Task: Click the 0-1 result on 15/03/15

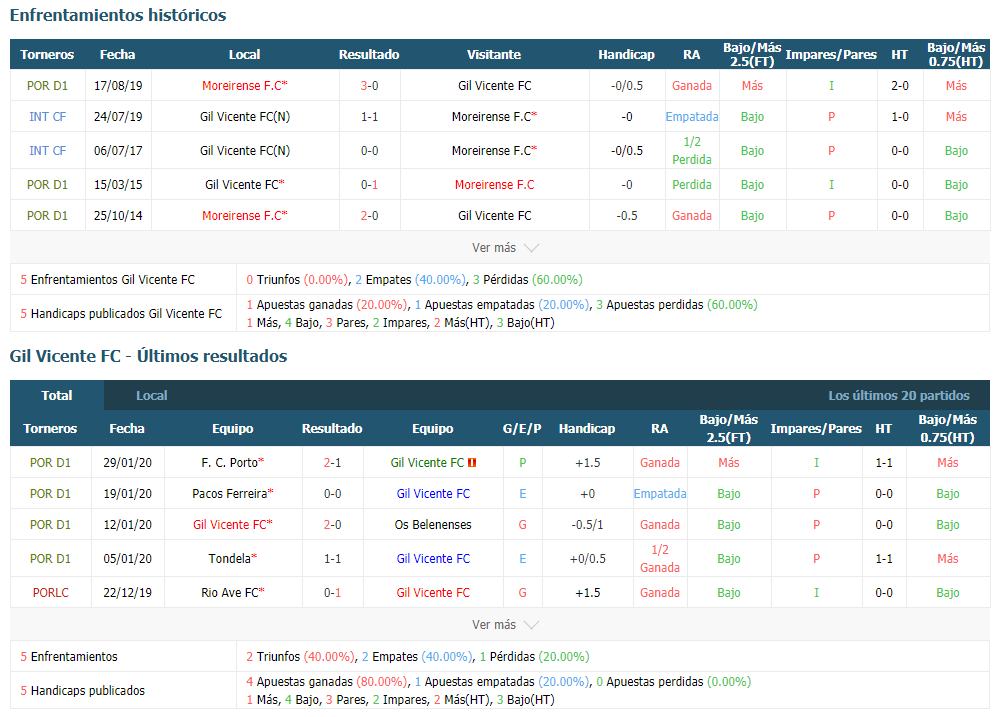Action: (x=369, y=184)
